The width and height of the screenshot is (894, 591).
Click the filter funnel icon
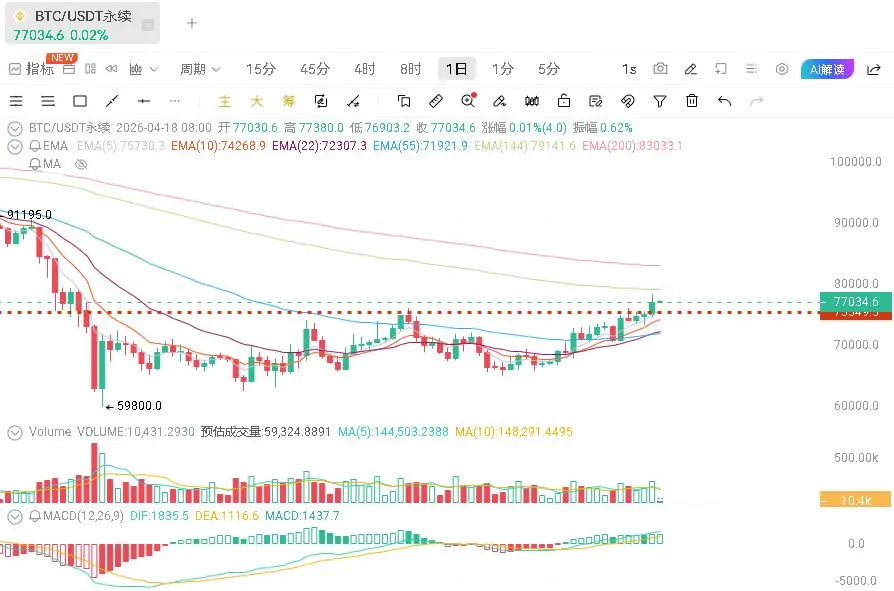pyautogui.click(x=660, y=101)
